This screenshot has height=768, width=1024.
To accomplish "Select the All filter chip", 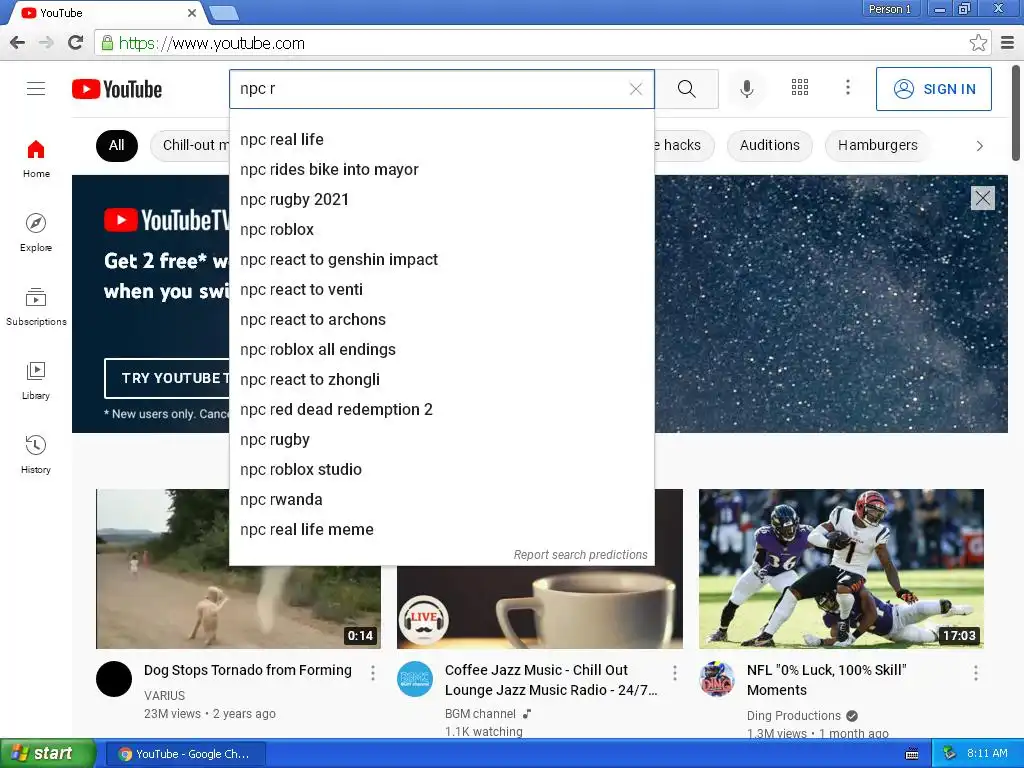I will [x=116, y=145].
